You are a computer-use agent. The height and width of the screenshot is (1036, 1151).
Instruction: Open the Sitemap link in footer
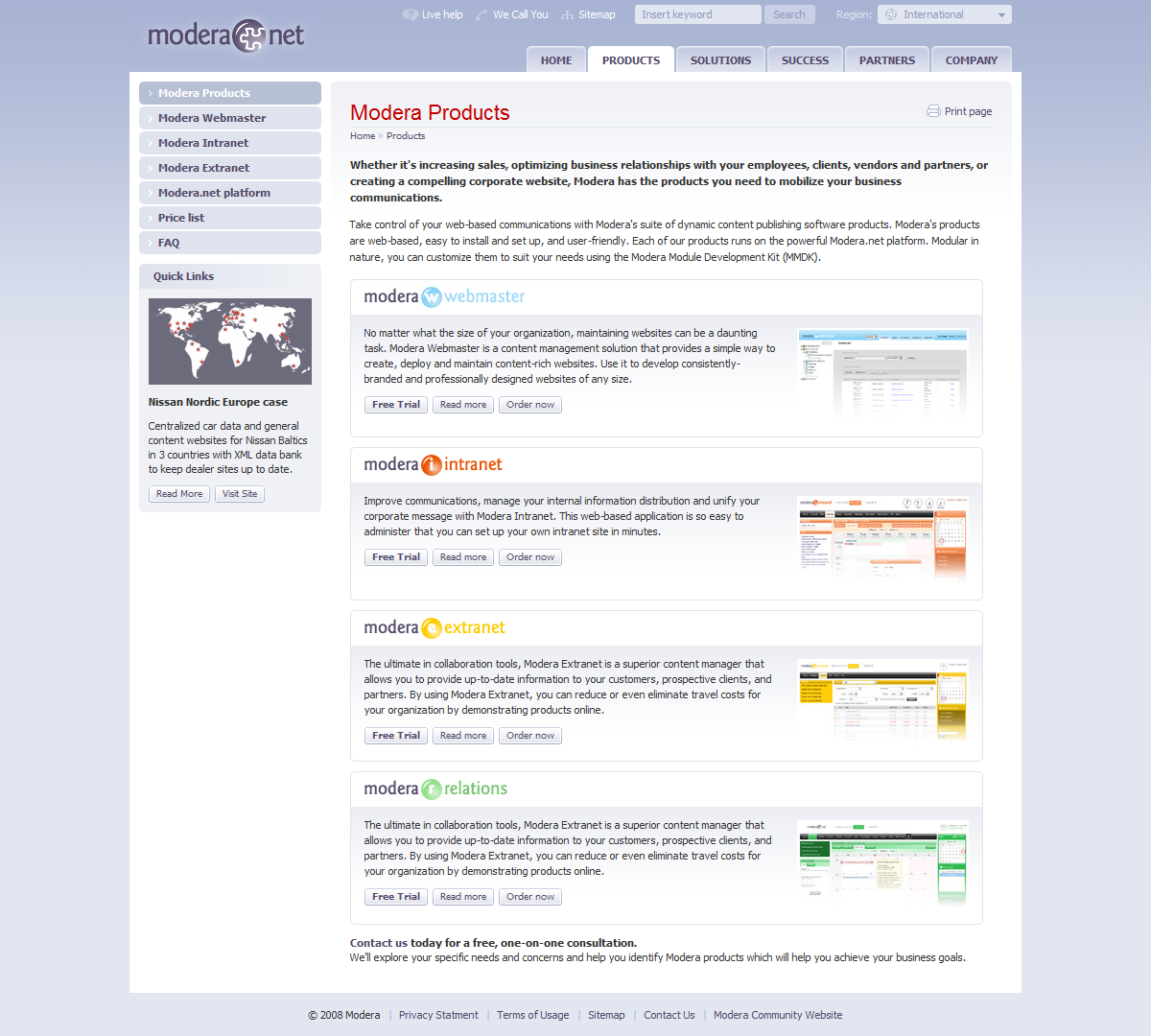pos(606,1015)
